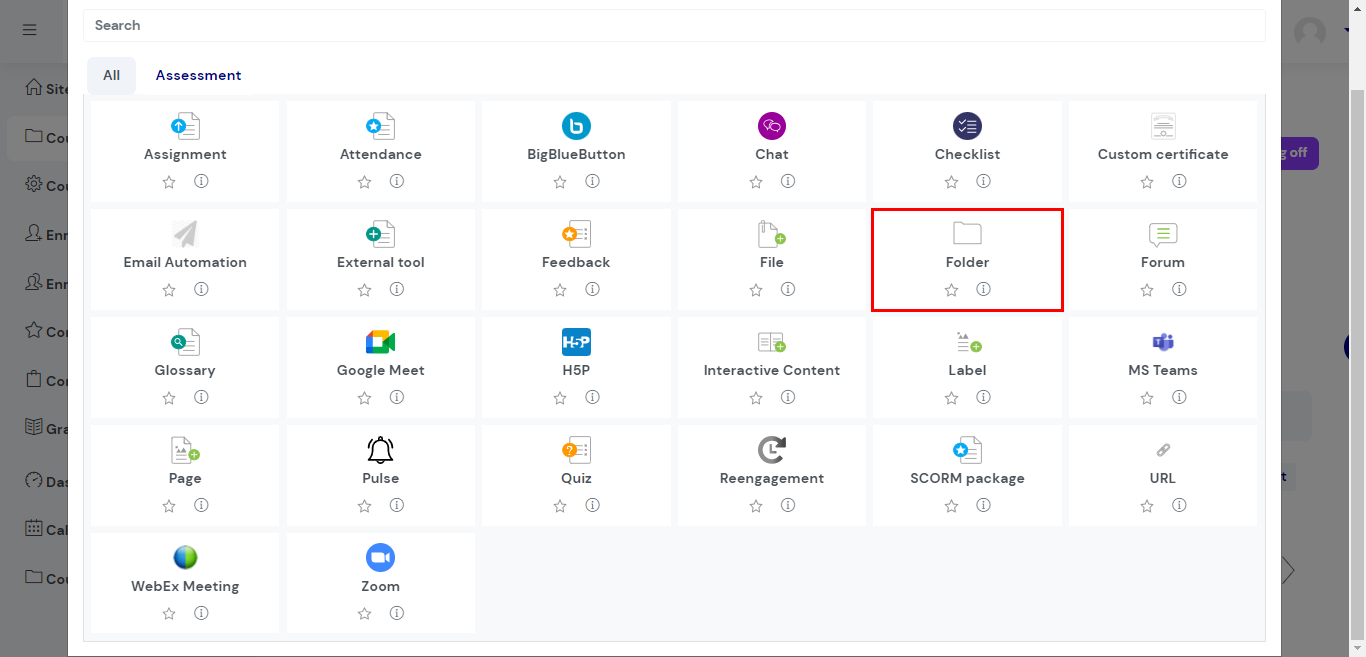Image resolution: width=1366 pixels, height=657 pixels.
Task: Choose the Page resource icon
Action: pyautogui.click(x=185, y=450)
